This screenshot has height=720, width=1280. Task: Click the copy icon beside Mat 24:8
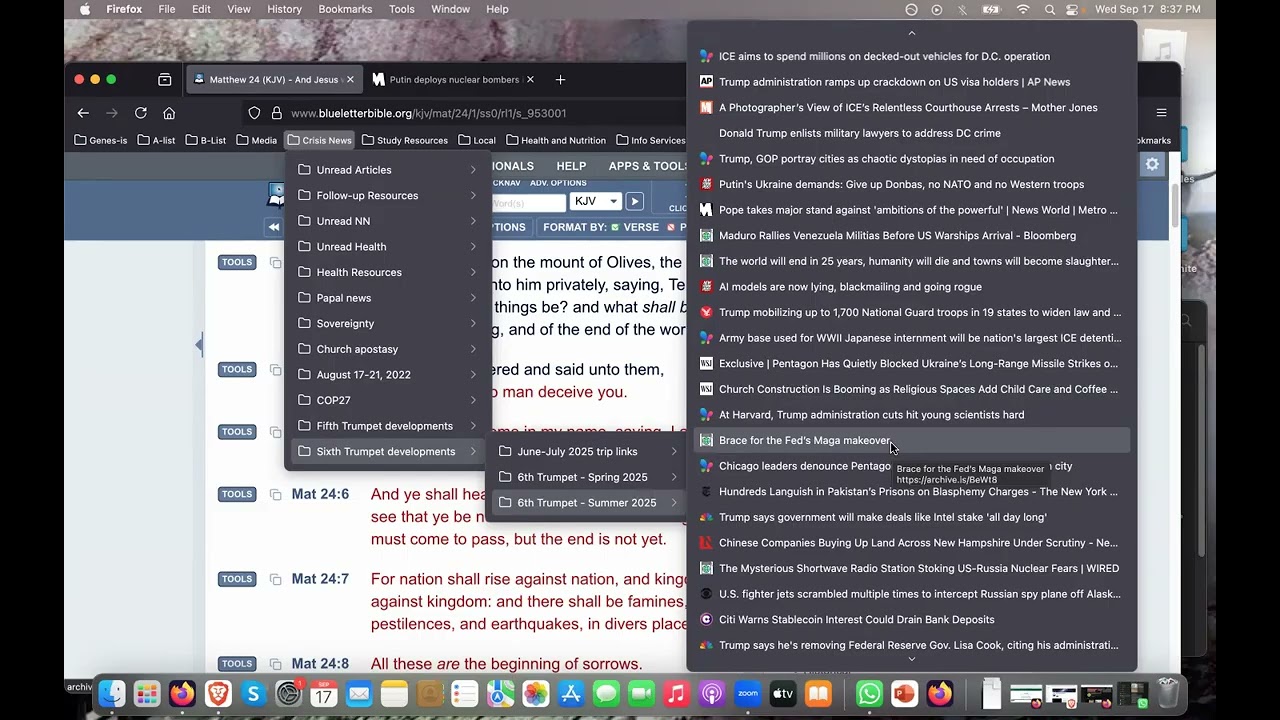click(275, 664)
